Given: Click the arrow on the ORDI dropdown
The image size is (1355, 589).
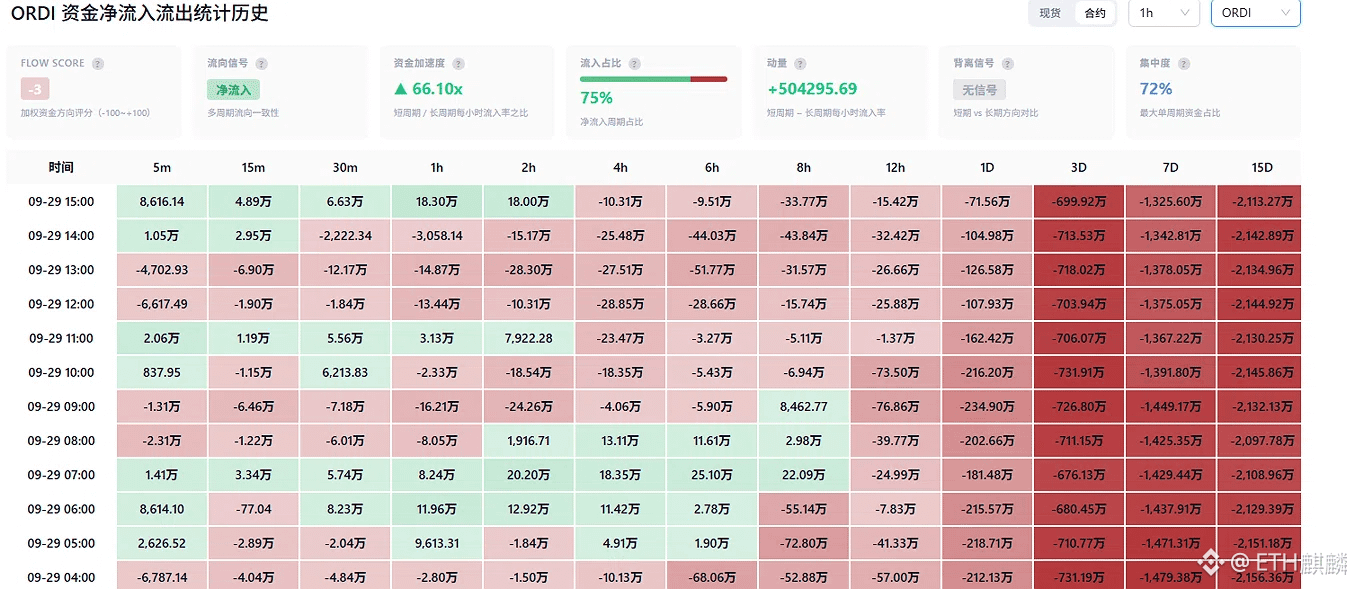Looking at the screenshot, I should pyautogui.click(x=1284, y=13).
